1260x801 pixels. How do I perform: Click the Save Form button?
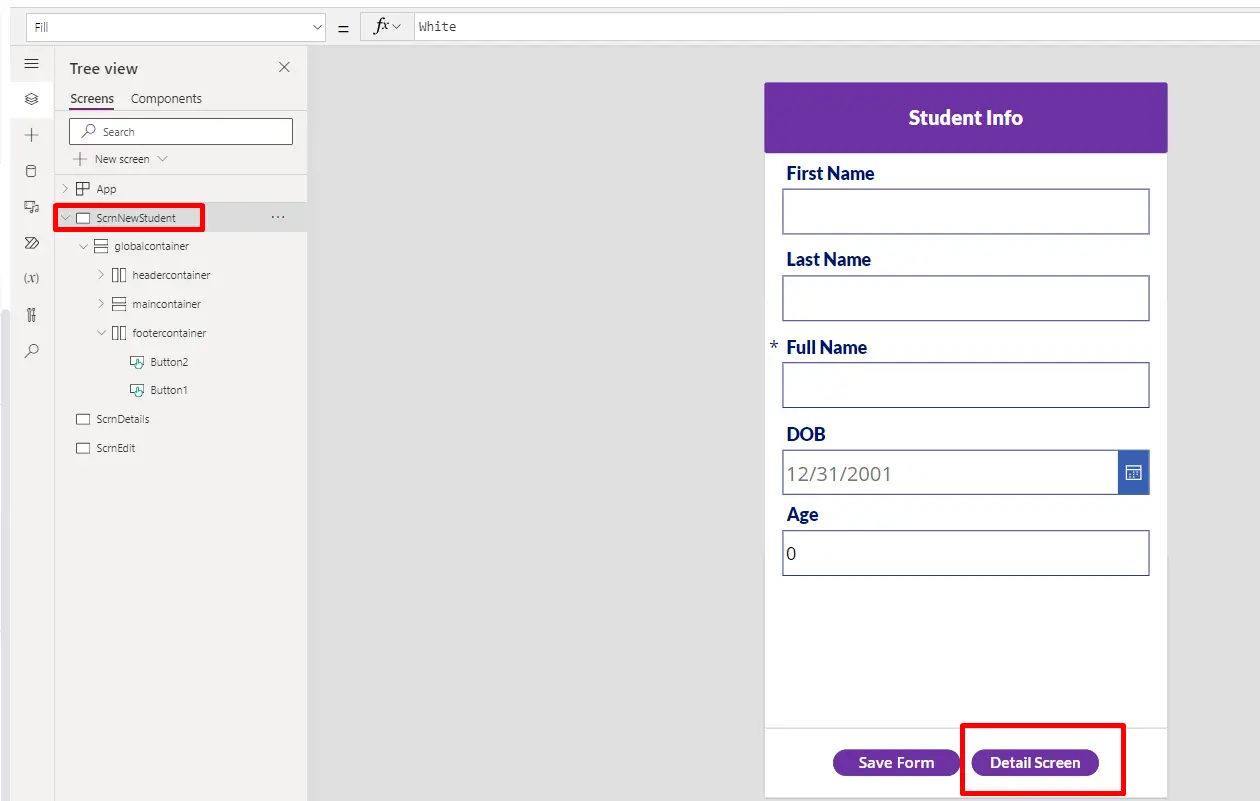point(896,763)
